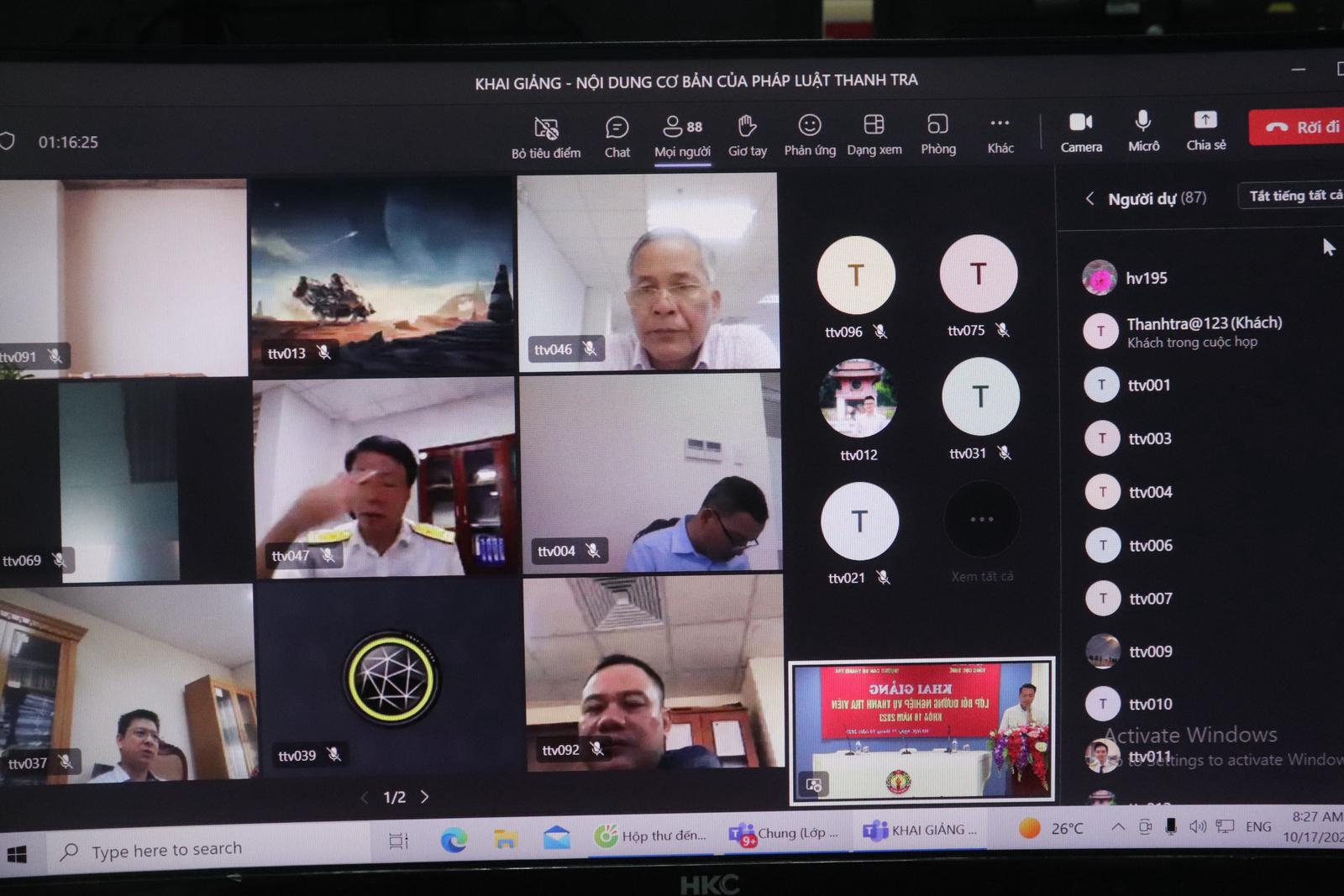Click Bỏ tiêu điểm spotlight icon

point(546,137)
